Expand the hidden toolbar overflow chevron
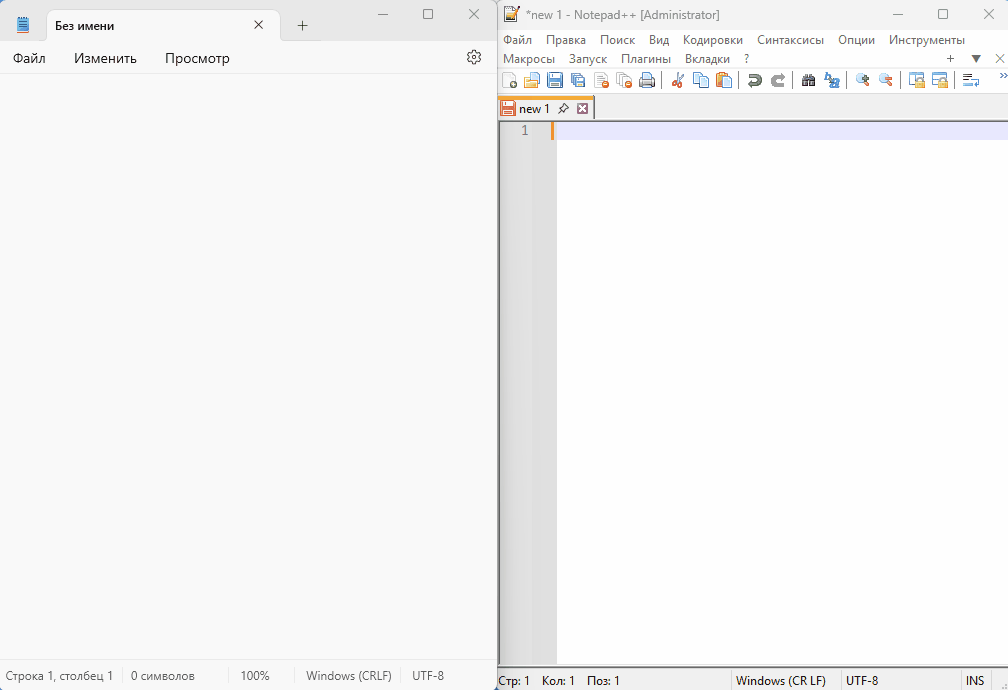The image size is (1008, 690). pos(1002,77)
